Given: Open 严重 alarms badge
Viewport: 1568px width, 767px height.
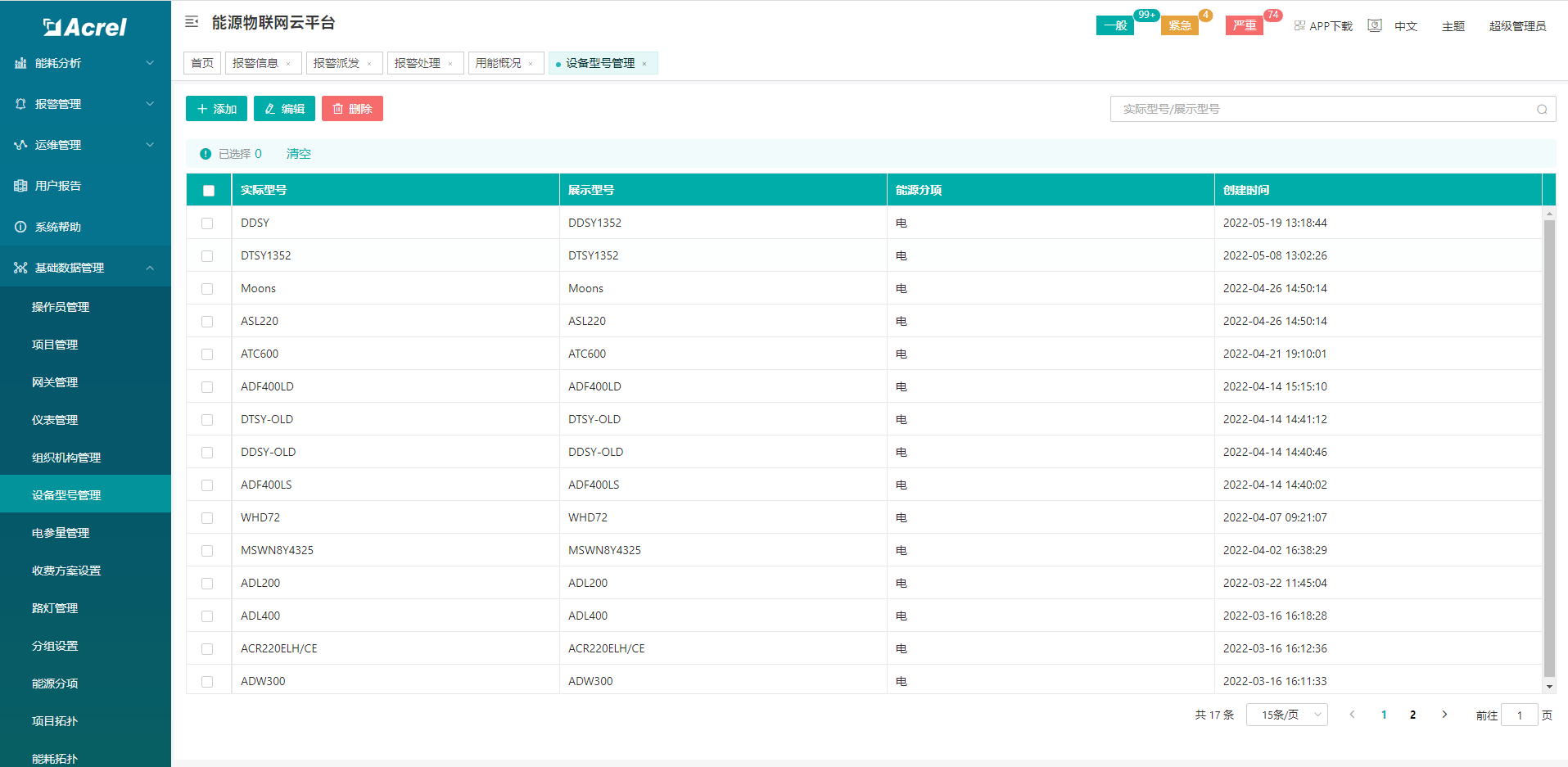Looking at the screenshot, I should (1245, 25).
